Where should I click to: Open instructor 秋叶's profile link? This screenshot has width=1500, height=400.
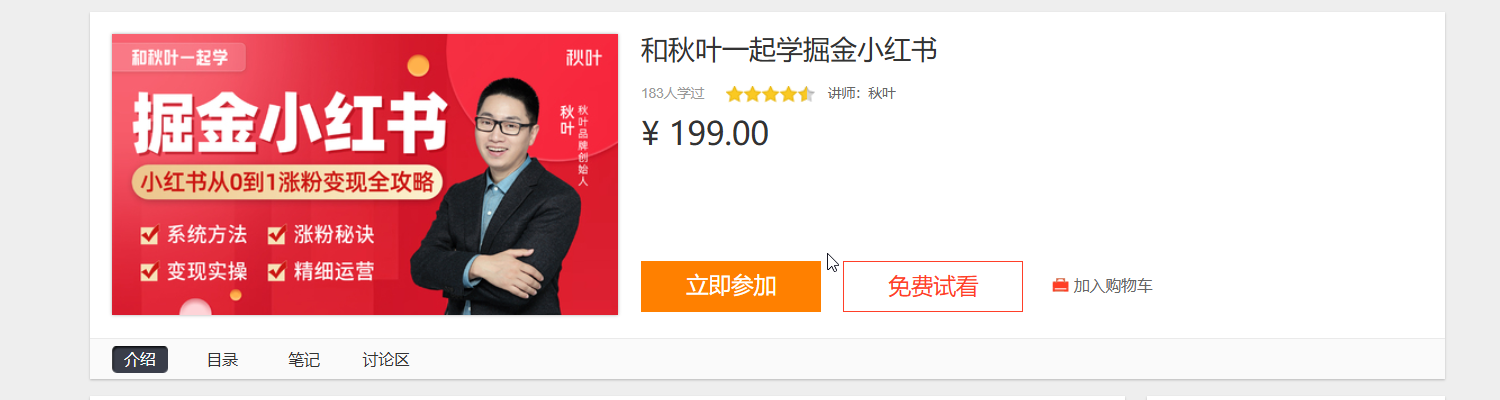(x=882, y=94)
